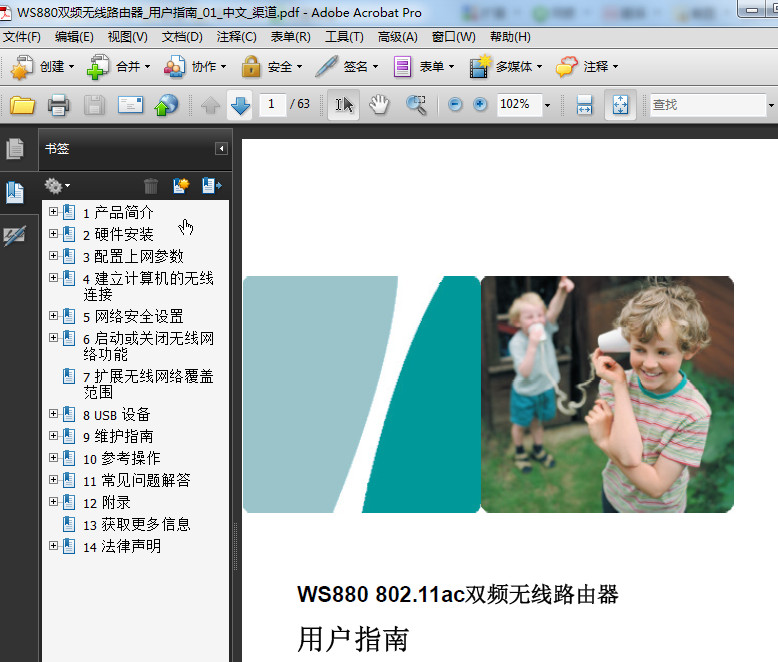Image resolution: width=778 pixels, height=662 pixels.
Task: Open the 视图(V) menu
Action: click(128, 37)
